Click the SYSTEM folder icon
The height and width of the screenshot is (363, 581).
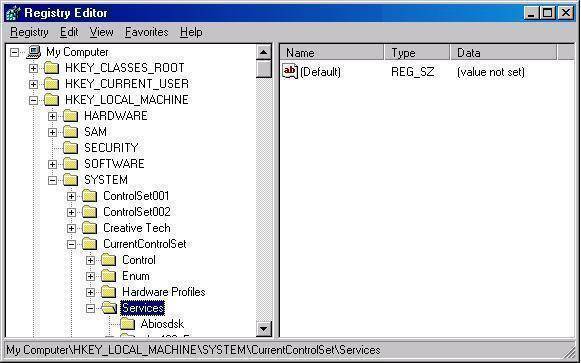[x=70, y=180]
